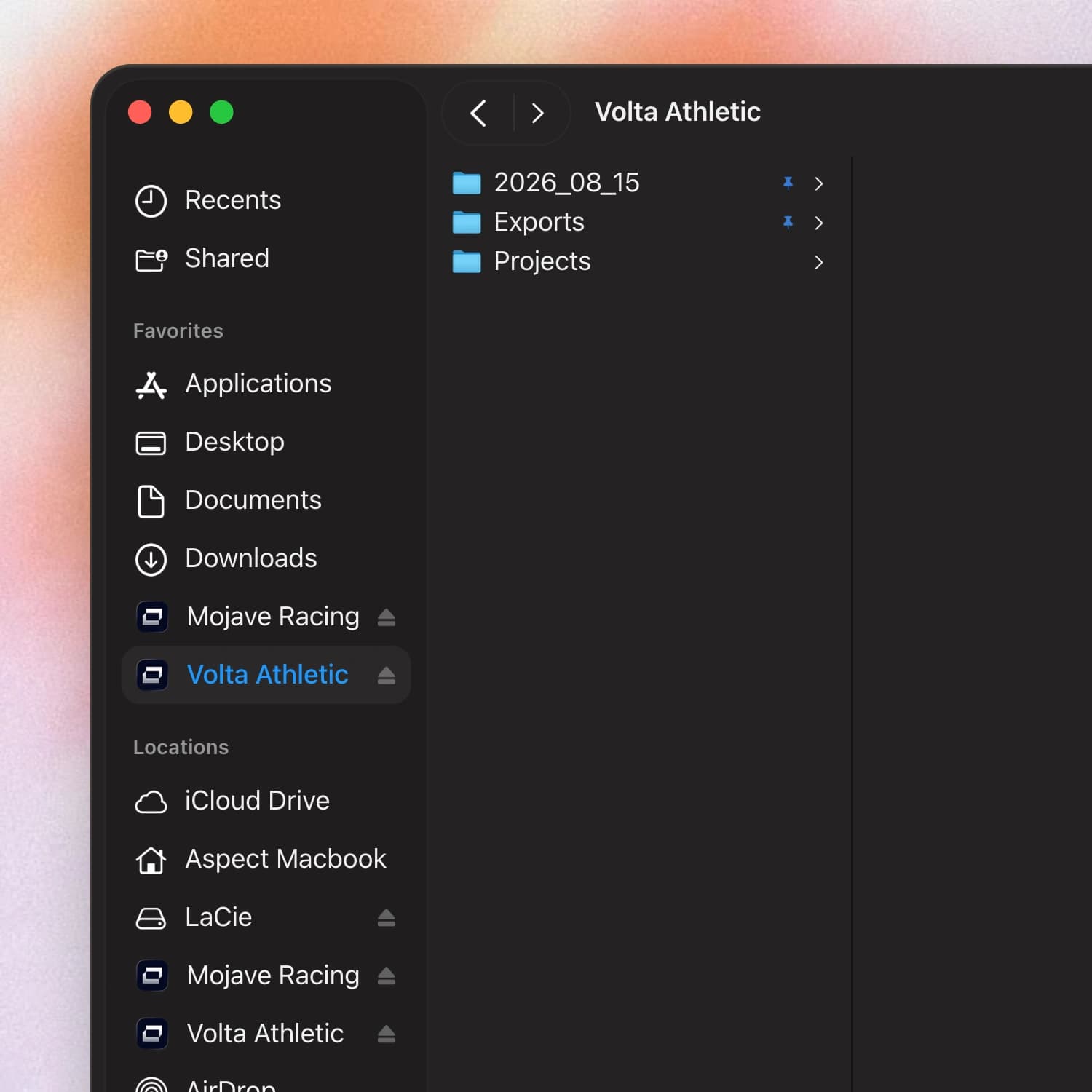Viewport: 1092px width, 1092px height.
Task: Eject the LaCie drive
Action: (386, 918)
